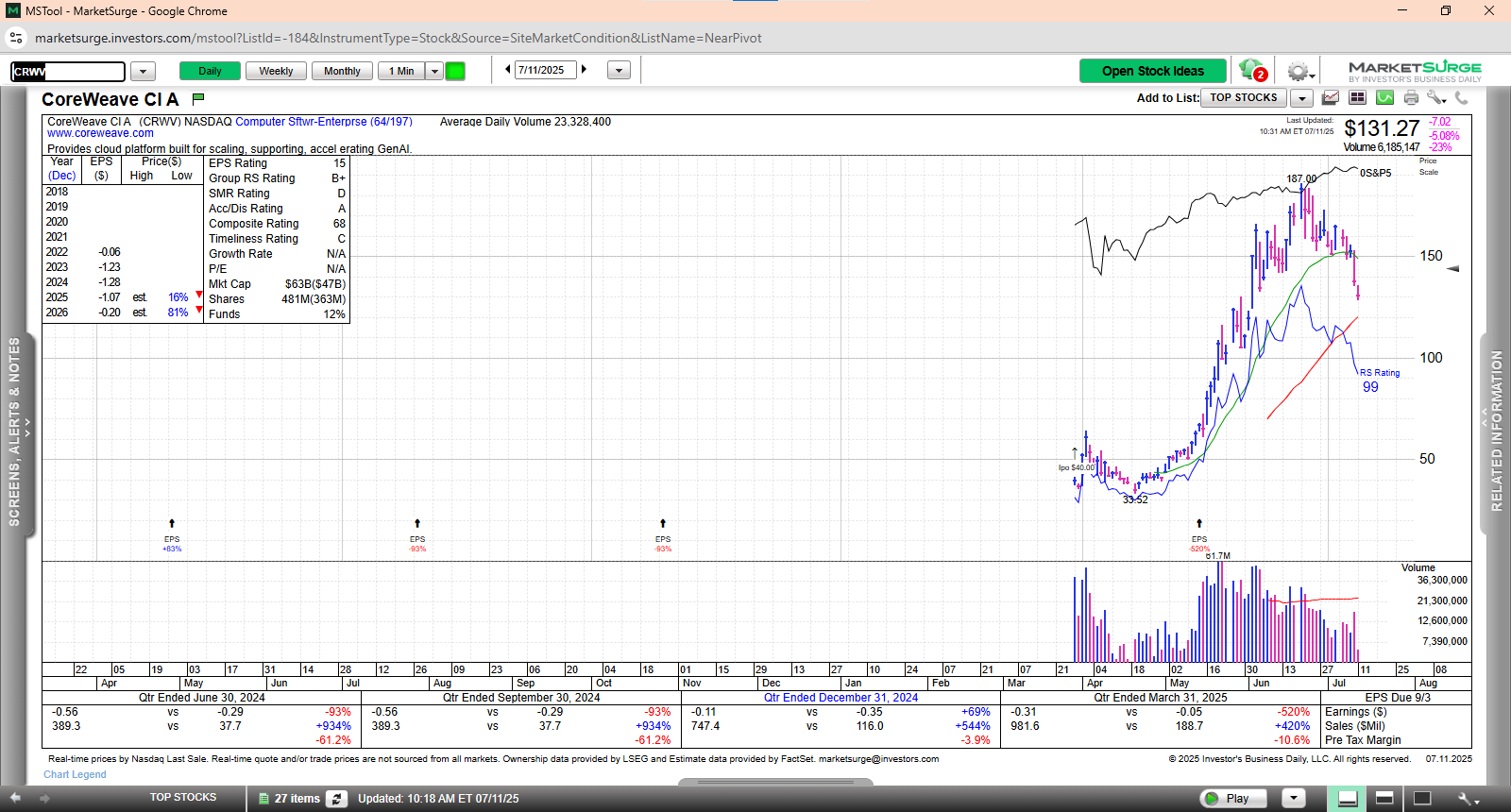Select the Daily chart period

(x=210, y=71)
